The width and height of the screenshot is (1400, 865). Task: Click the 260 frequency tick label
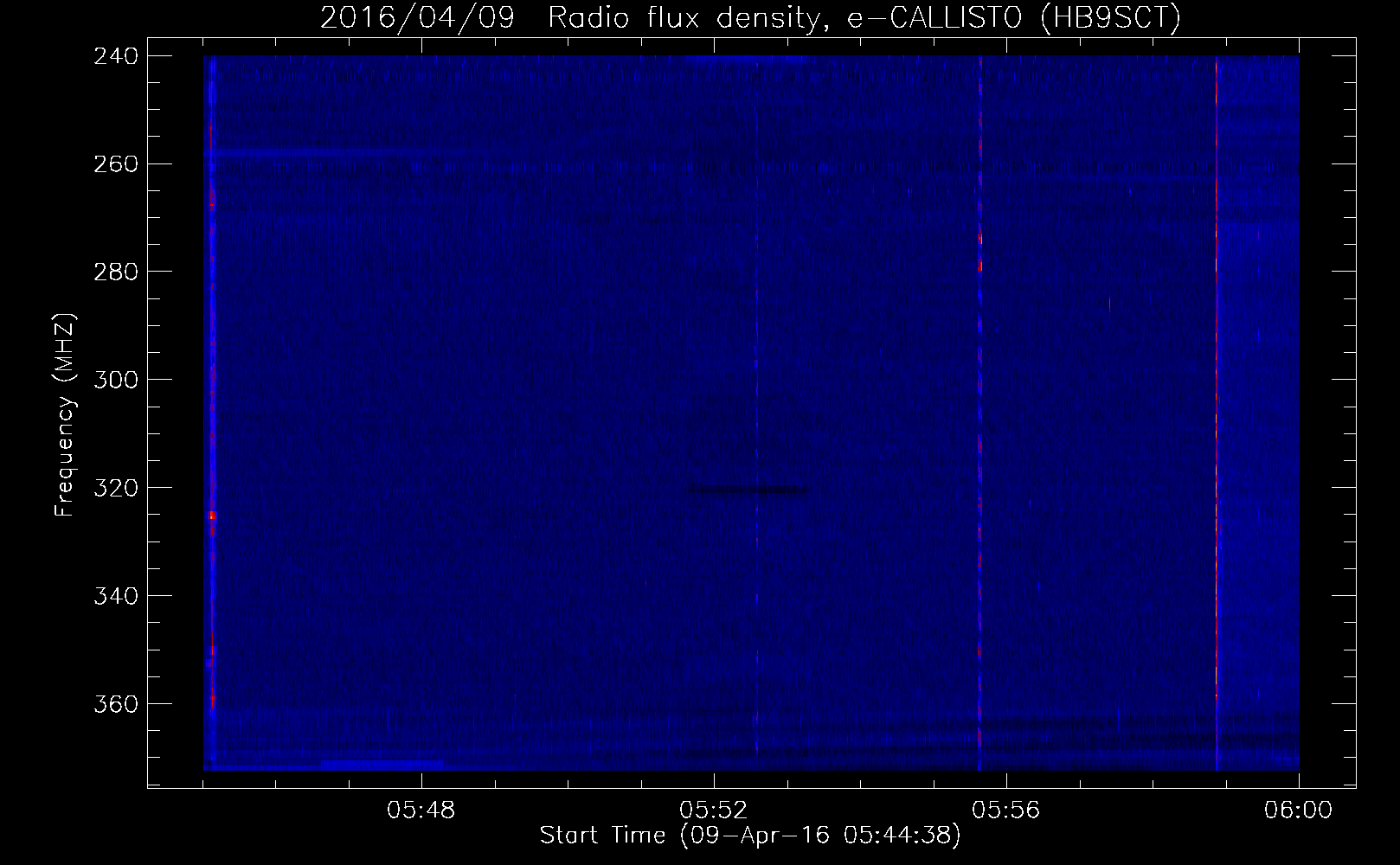[114, 163]
